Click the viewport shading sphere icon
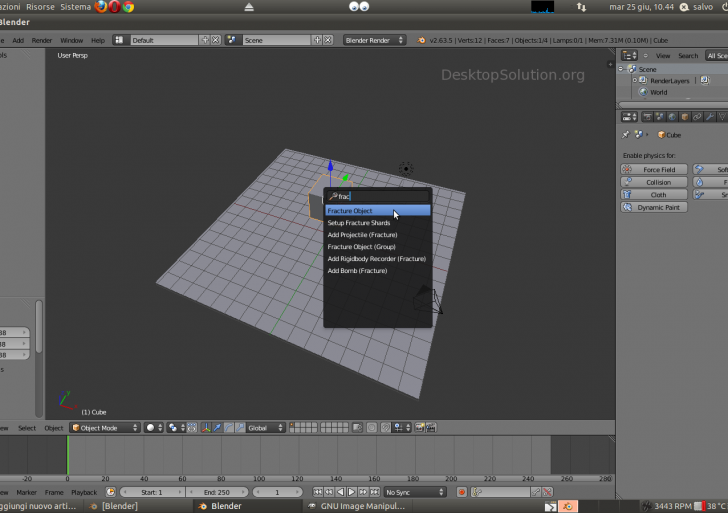 (152, 428)
